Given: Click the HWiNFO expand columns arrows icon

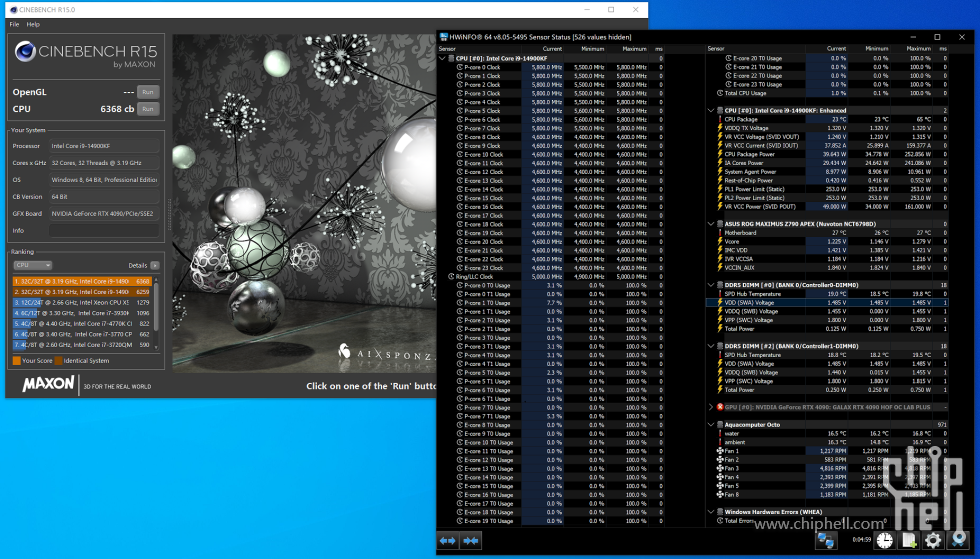Looking at the screenshot, I should coord(448,541).
